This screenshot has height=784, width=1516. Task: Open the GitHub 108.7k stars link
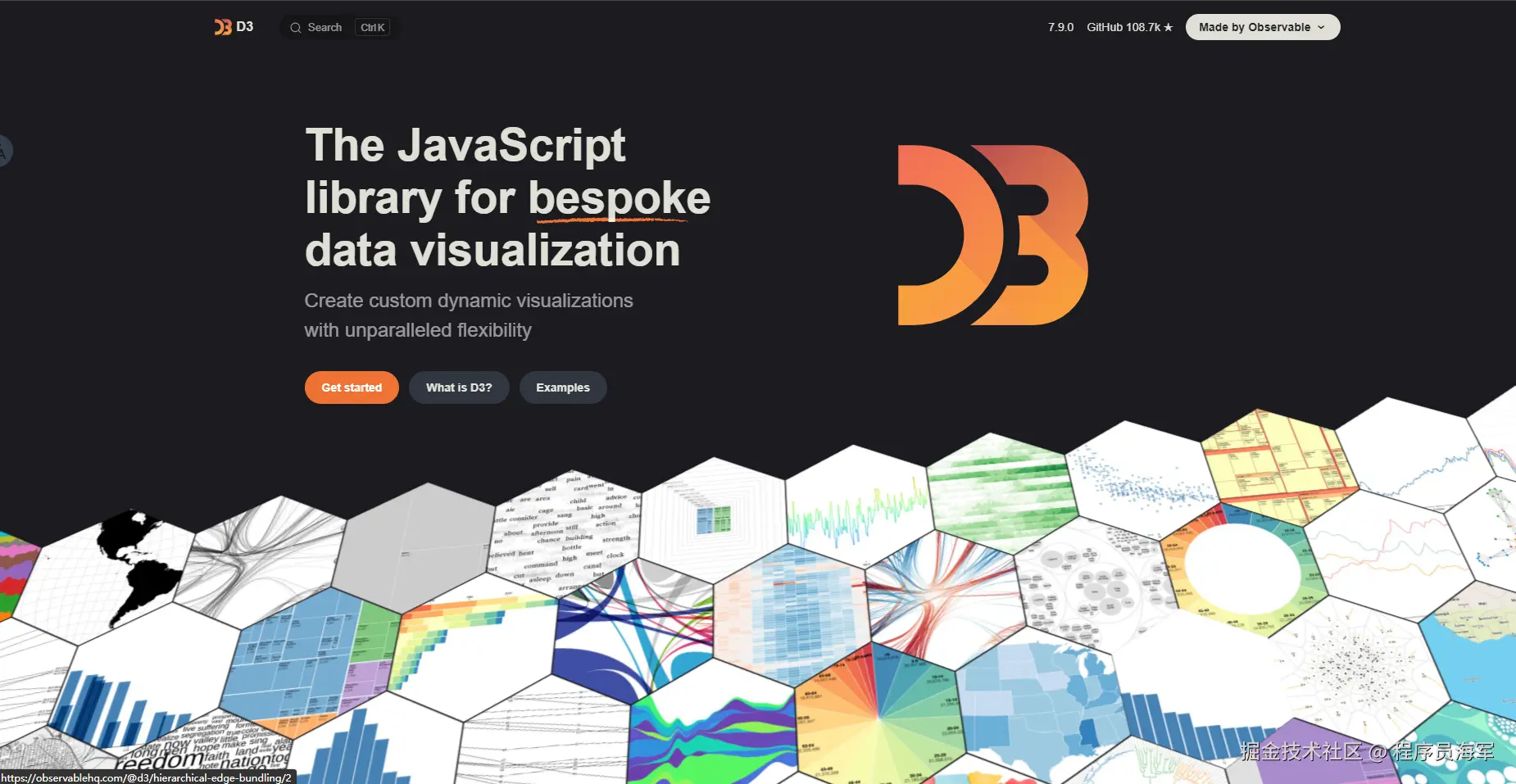1129,27
